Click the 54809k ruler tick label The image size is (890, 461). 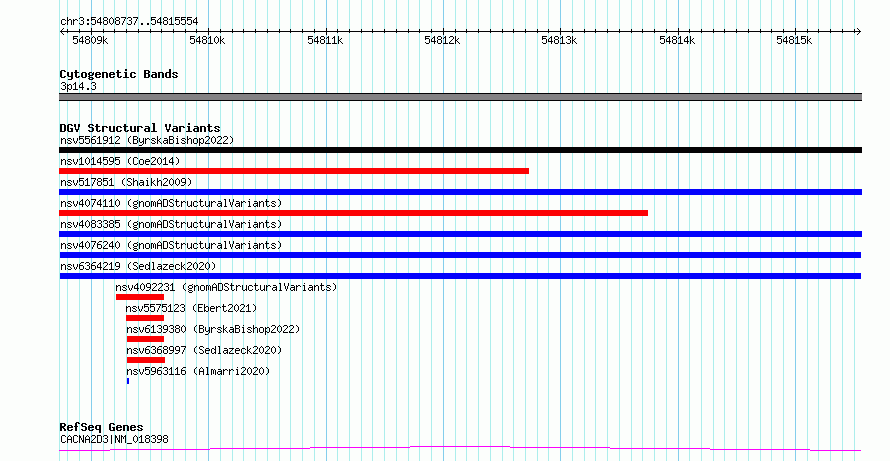tap(90, 40)
